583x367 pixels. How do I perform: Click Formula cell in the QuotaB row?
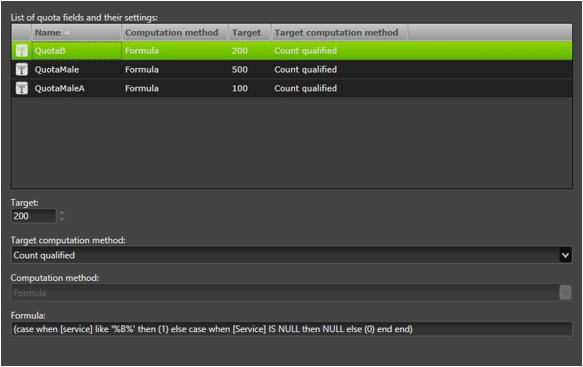(x=142, y=51)
